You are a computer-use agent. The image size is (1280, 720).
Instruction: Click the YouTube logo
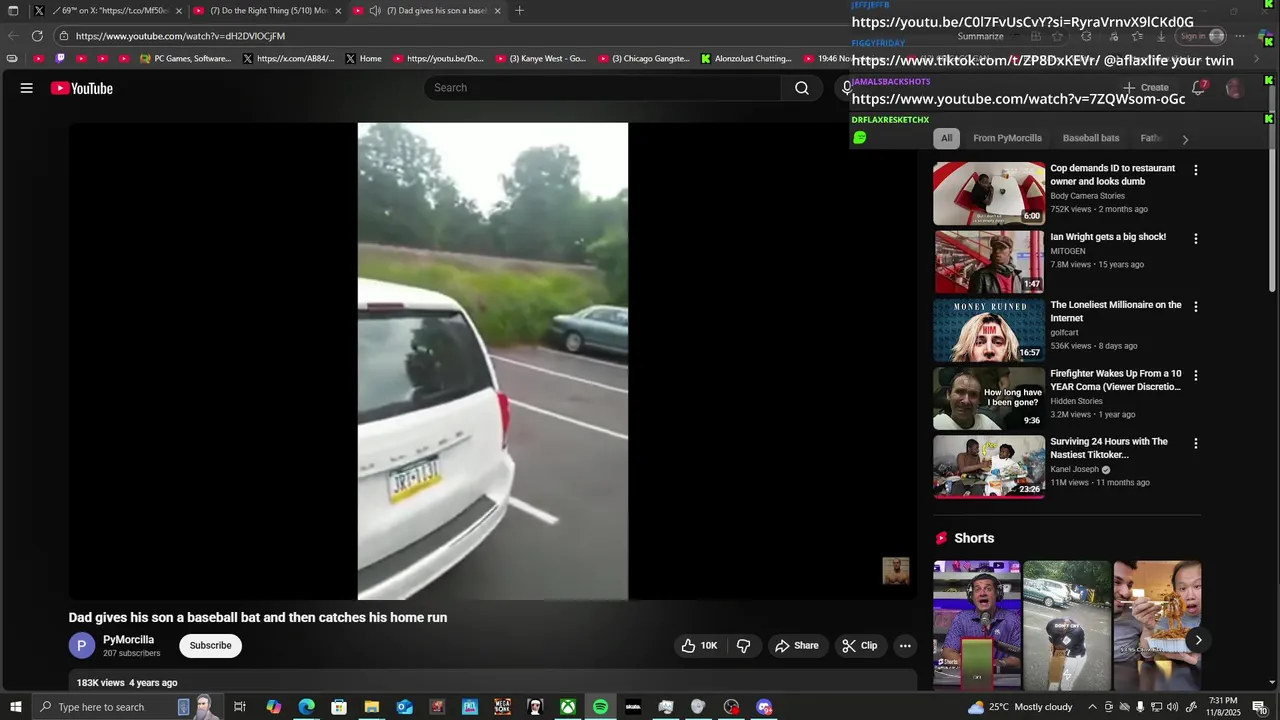pos(82,88)
